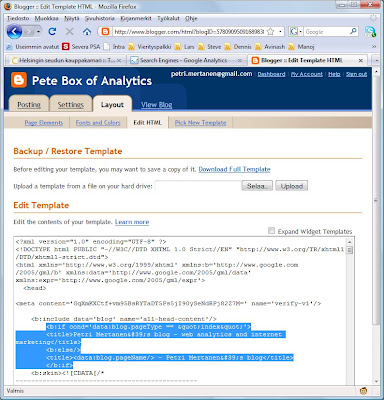Select the Edit HTML sub-tab
384x400 pixels.
148,123
